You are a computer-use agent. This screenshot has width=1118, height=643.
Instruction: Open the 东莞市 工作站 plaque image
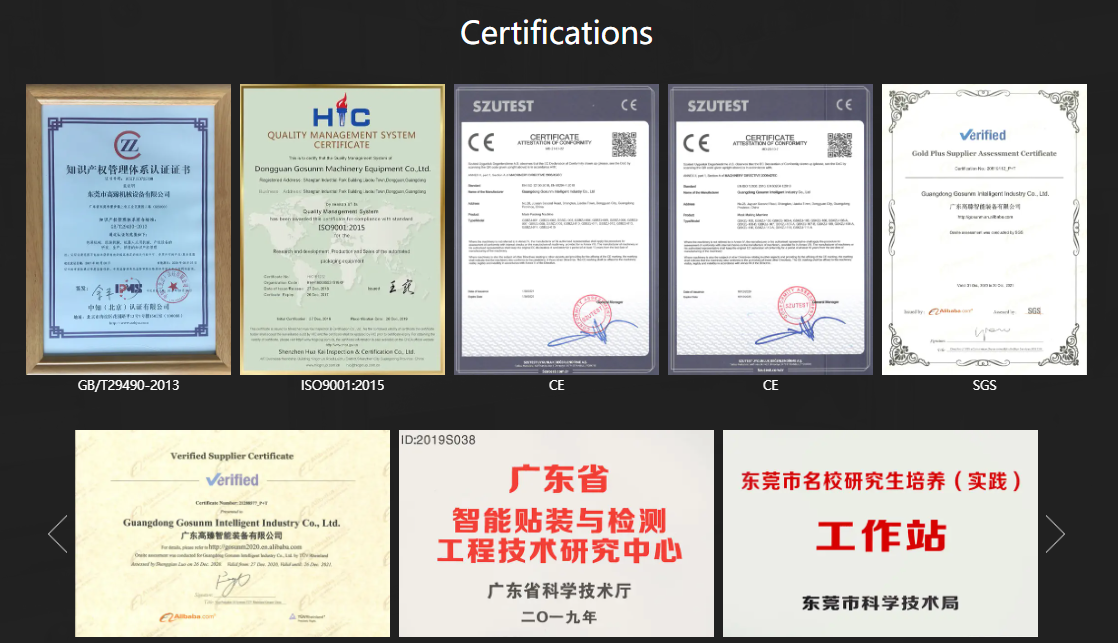tap(880, 533)
